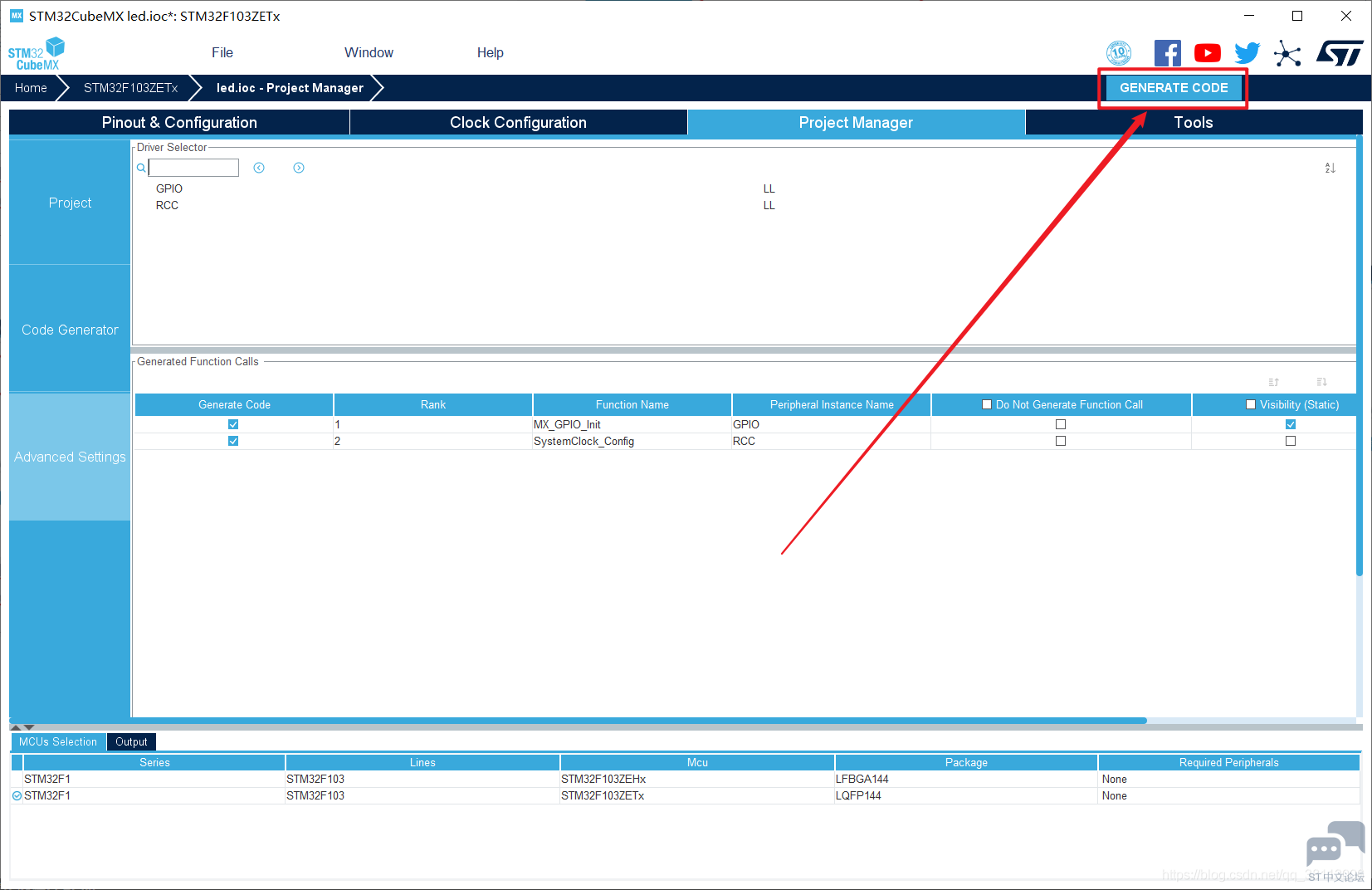
Task: Open the YouTube icon link
Action: tap(1207, 53)
